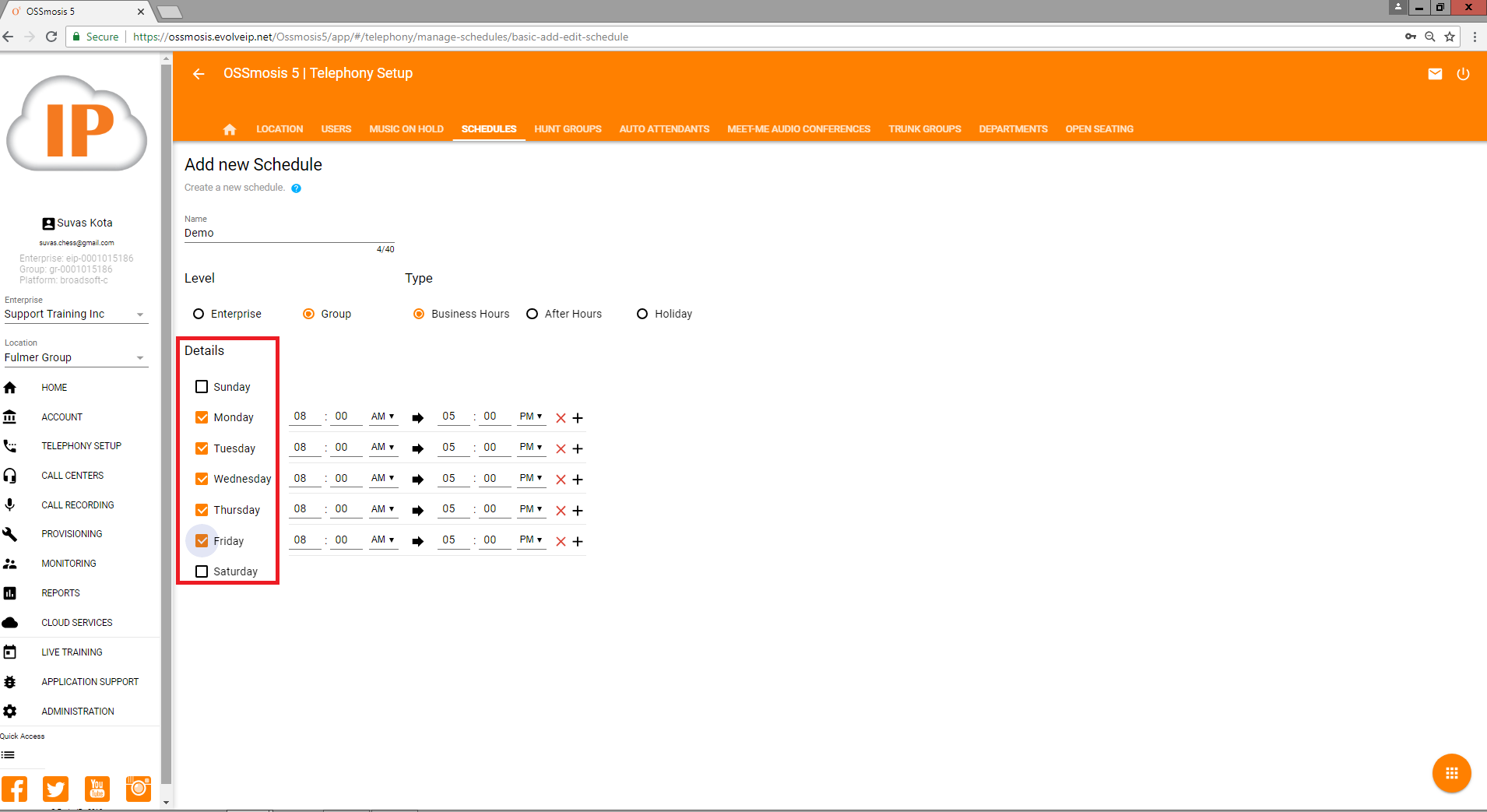Uncheck the Friday checkbox

[202, 540]
